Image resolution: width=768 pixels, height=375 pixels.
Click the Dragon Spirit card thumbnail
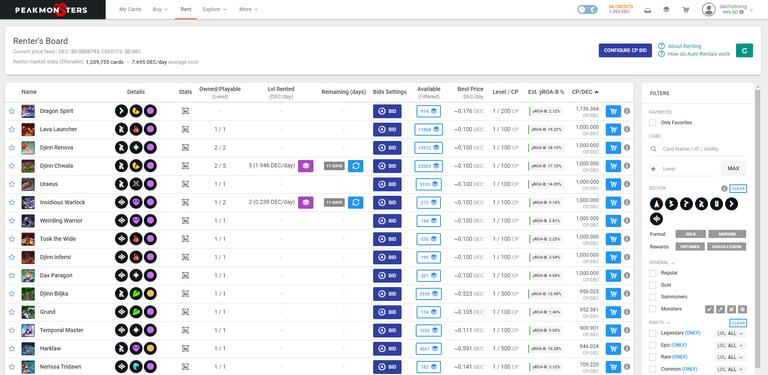click(x=28, y=111)
